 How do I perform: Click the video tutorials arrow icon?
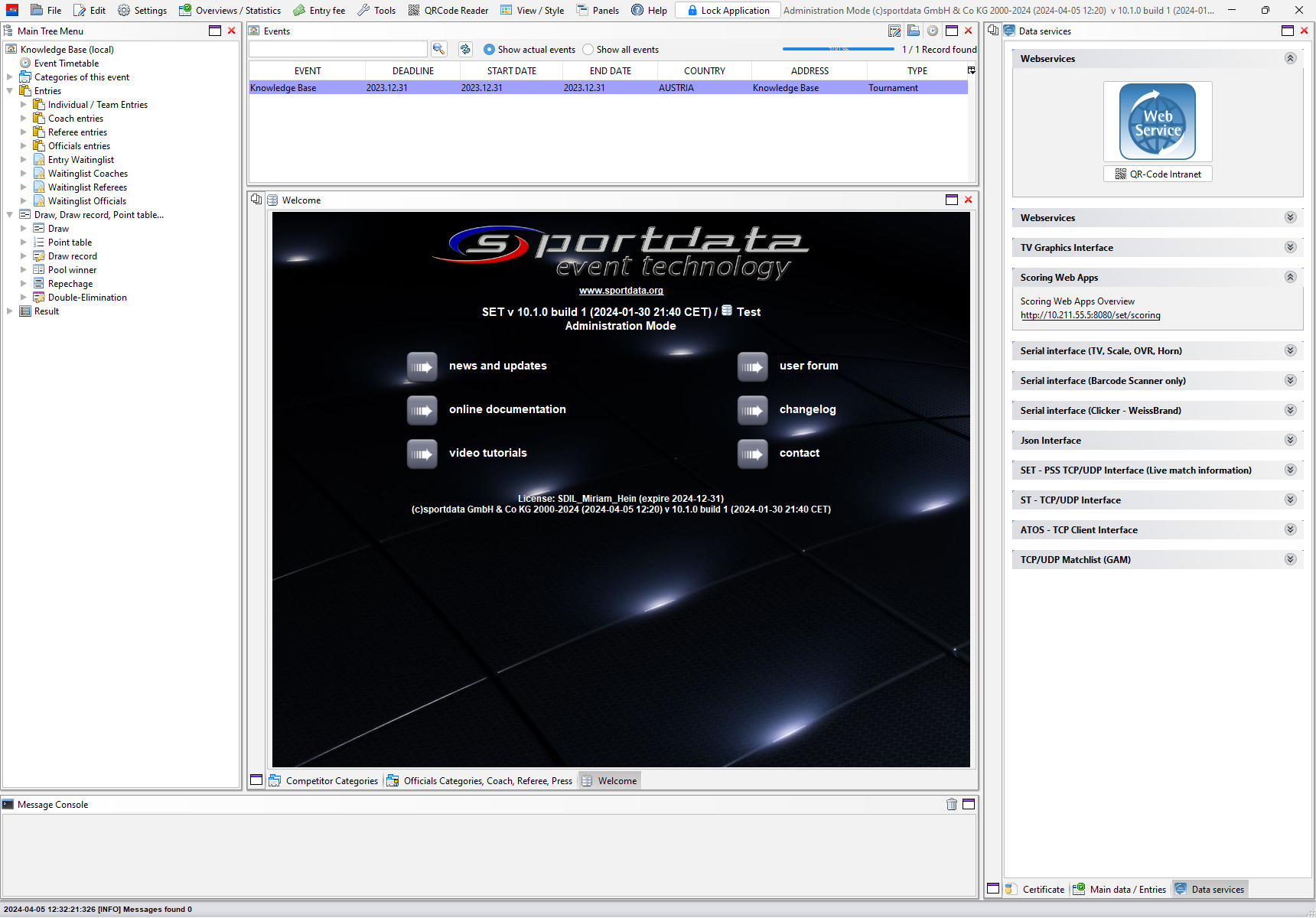point(422,454)
